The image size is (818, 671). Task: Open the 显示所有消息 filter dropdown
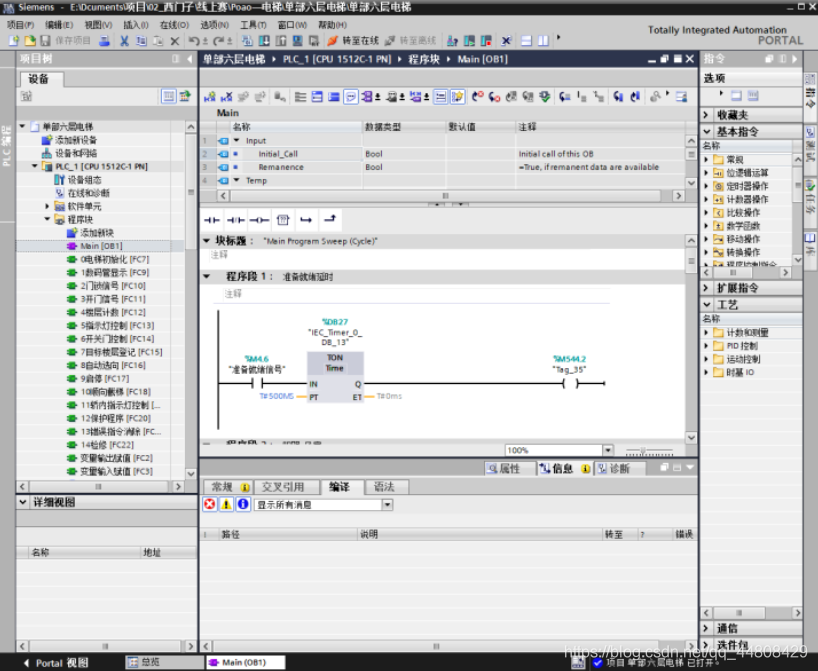pos(387,505)
